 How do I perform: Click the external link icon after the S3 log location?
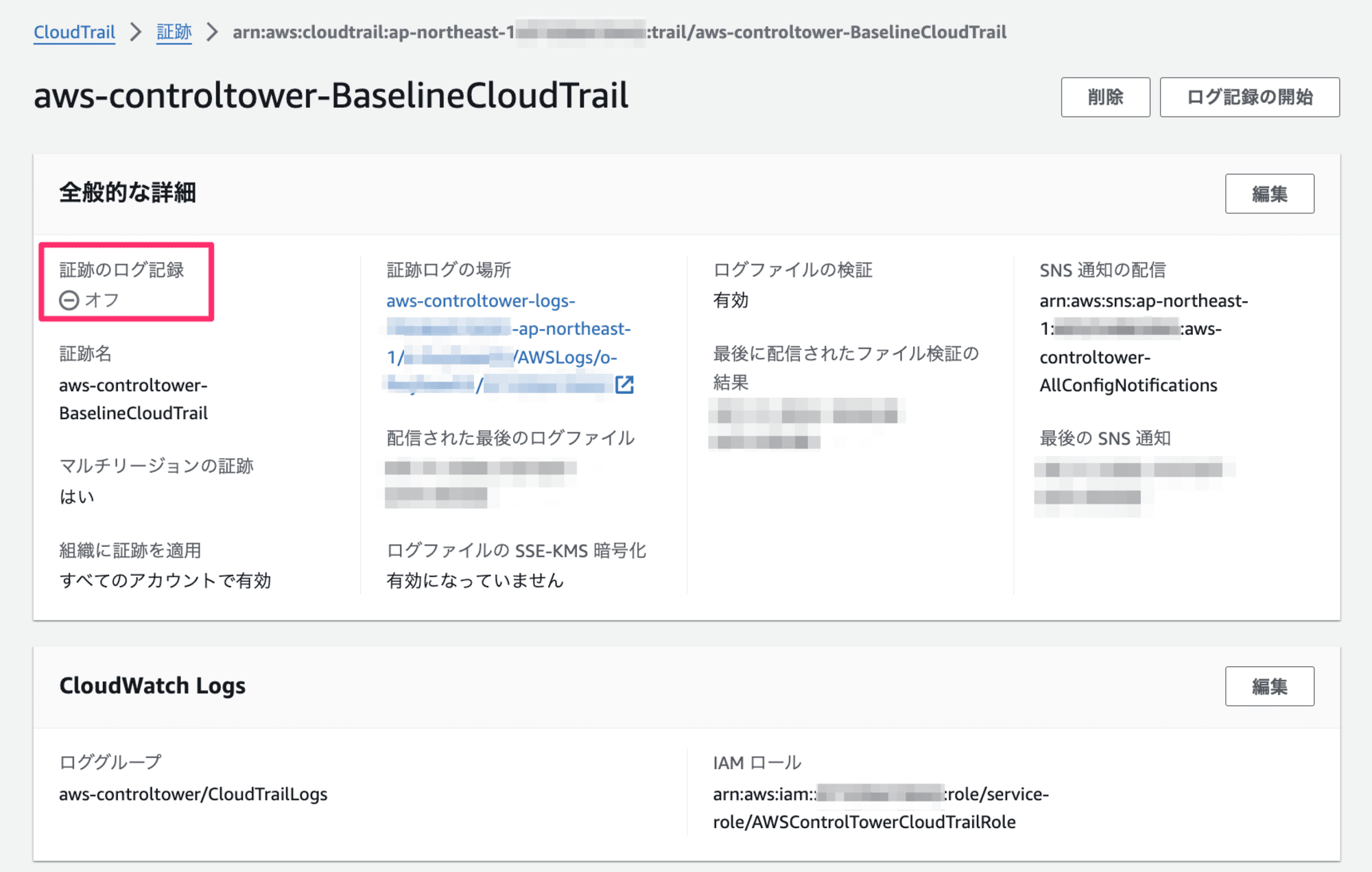624,385
